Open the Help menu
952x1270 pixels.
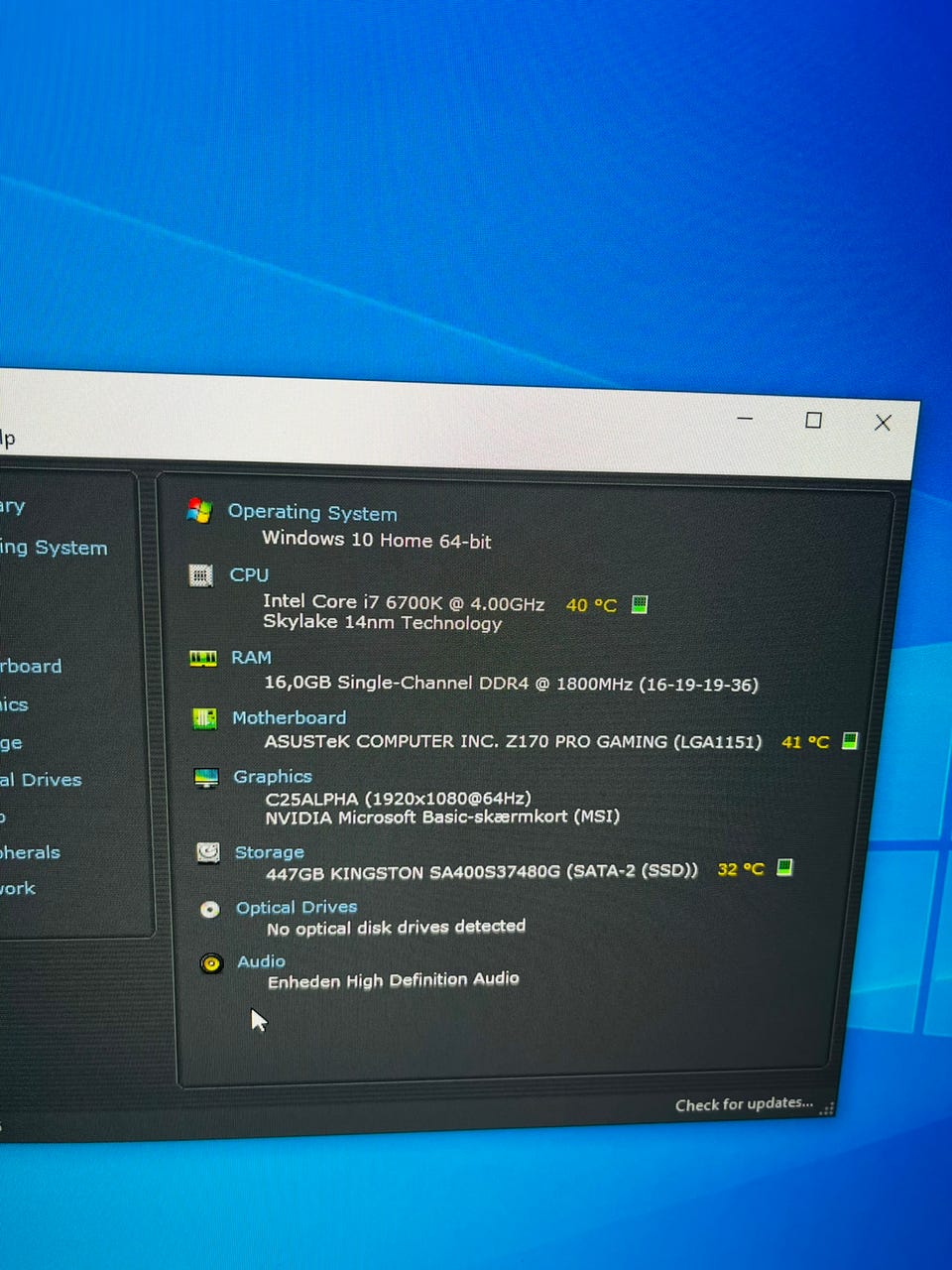point(8,438)
